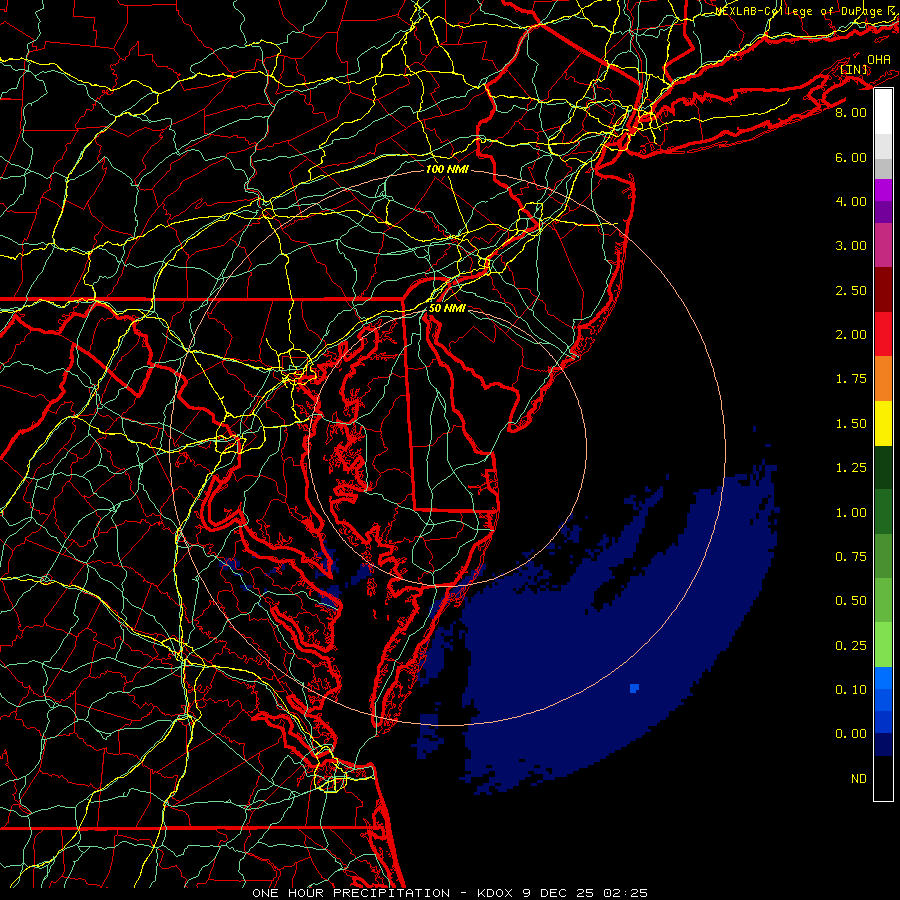This screenshot has height=900, width=900.
Task: Click the 02:25 timestamp
Action: 625,893
